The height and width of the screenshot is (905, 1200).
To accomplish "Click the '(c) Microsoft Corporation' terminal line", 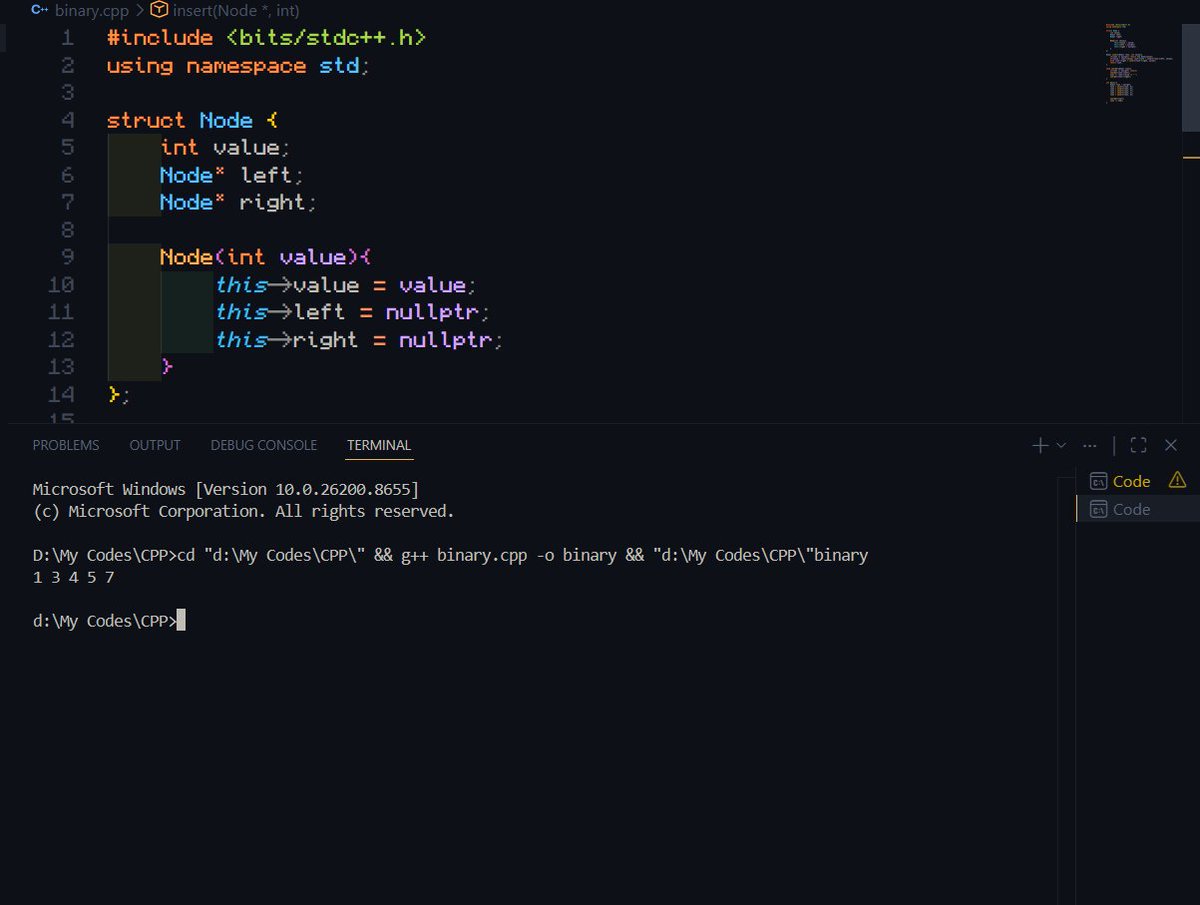I will tap(243, 511).
